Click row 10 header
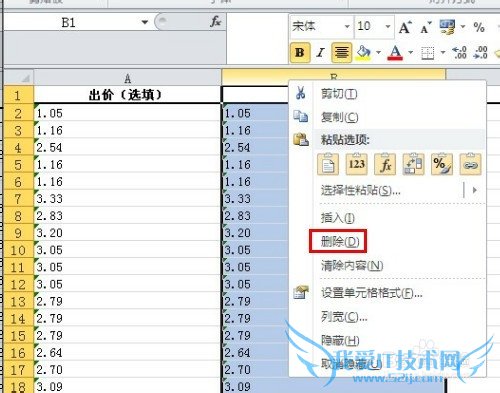 19,250
